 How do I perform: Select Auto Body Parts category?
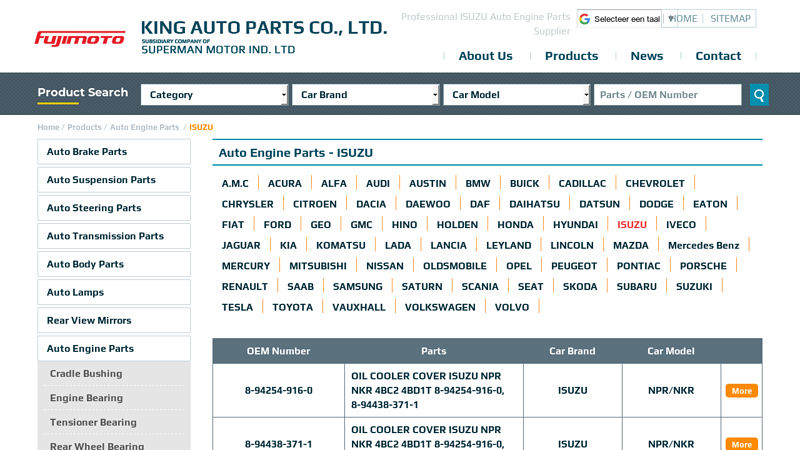pyautogui.click(x=114, y=264)
